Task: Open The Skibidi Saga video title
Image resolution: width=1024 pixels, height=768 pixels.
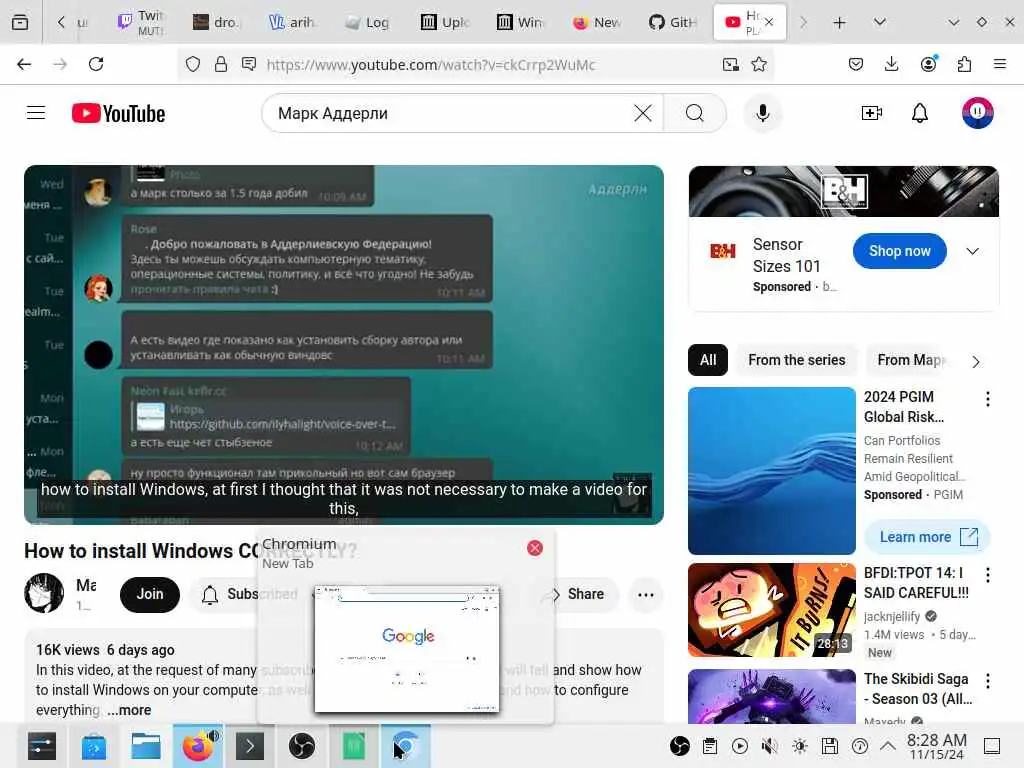Action: pos(918,689)
